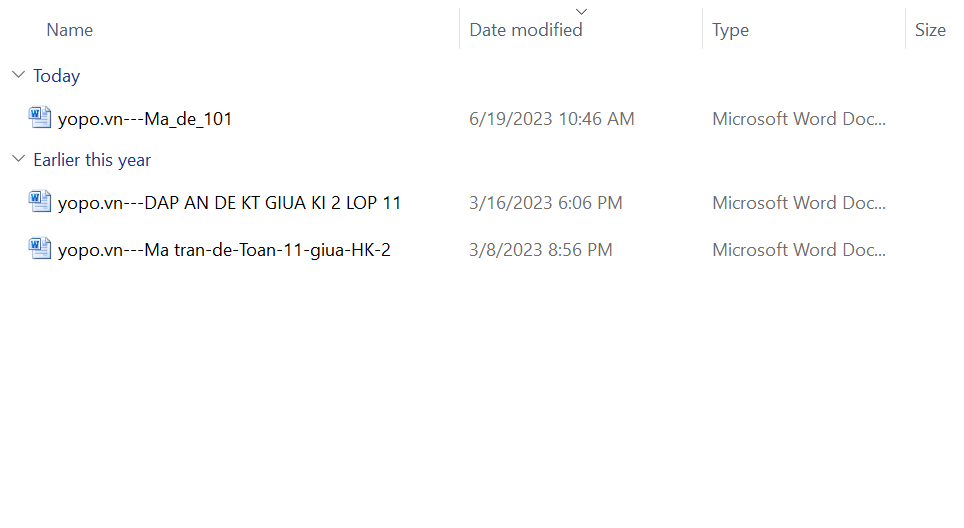964x528 pixels.
Task: Sort by the Date modified column header
Action: point(526,30)
